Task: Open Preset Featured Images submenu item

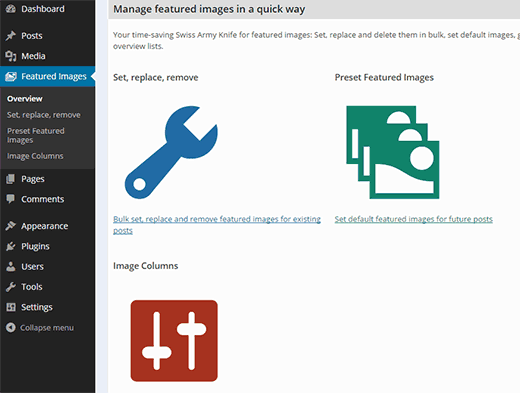Action: (36, 135)
